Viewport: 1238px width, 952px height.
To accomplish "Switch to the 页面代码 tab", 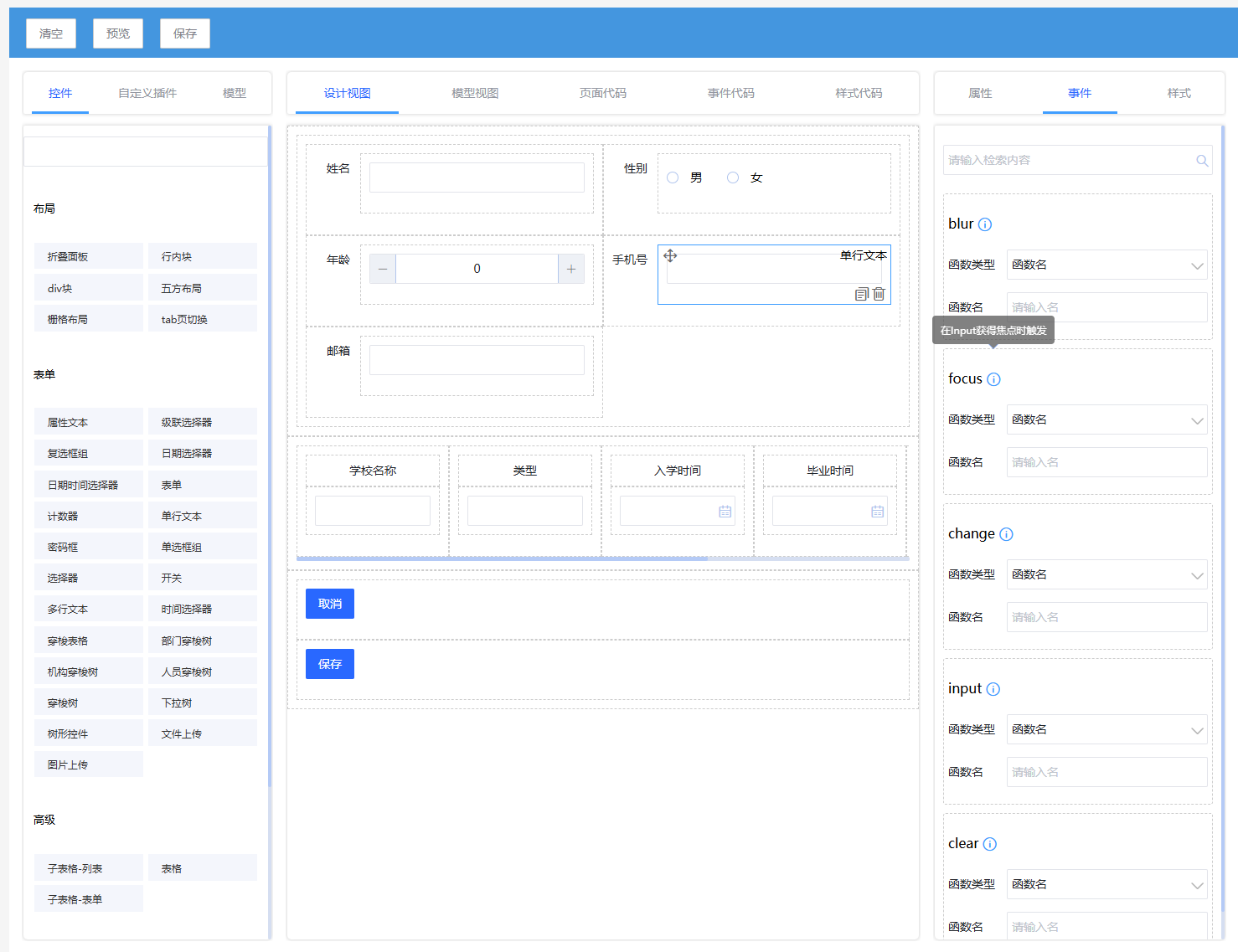I will coord(602,93).
